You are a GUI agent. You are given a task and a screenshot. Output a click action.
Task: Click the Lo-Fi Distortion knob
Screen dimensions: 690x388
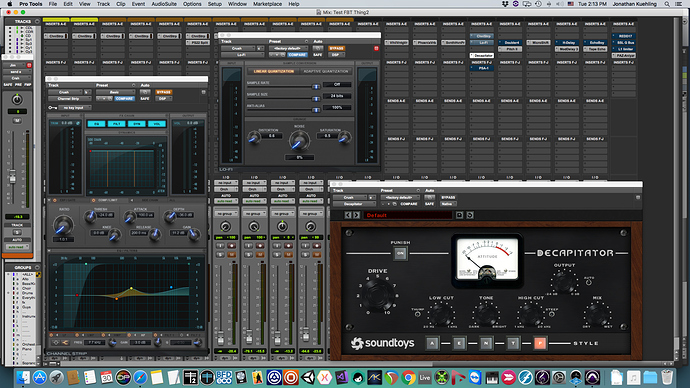(254, 138)
